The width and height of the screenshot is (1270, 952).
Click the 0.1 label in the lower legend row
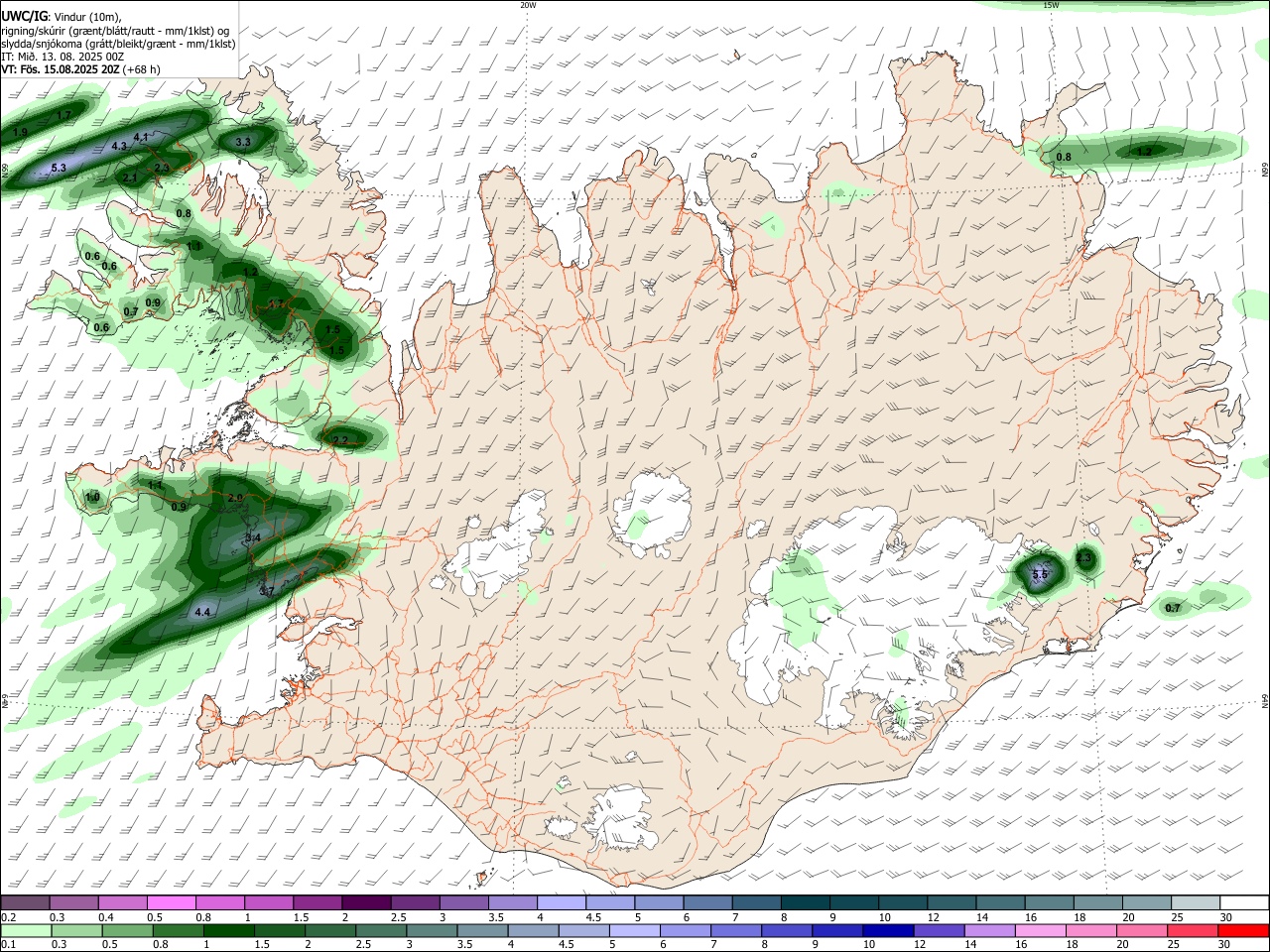click(8, 945)
